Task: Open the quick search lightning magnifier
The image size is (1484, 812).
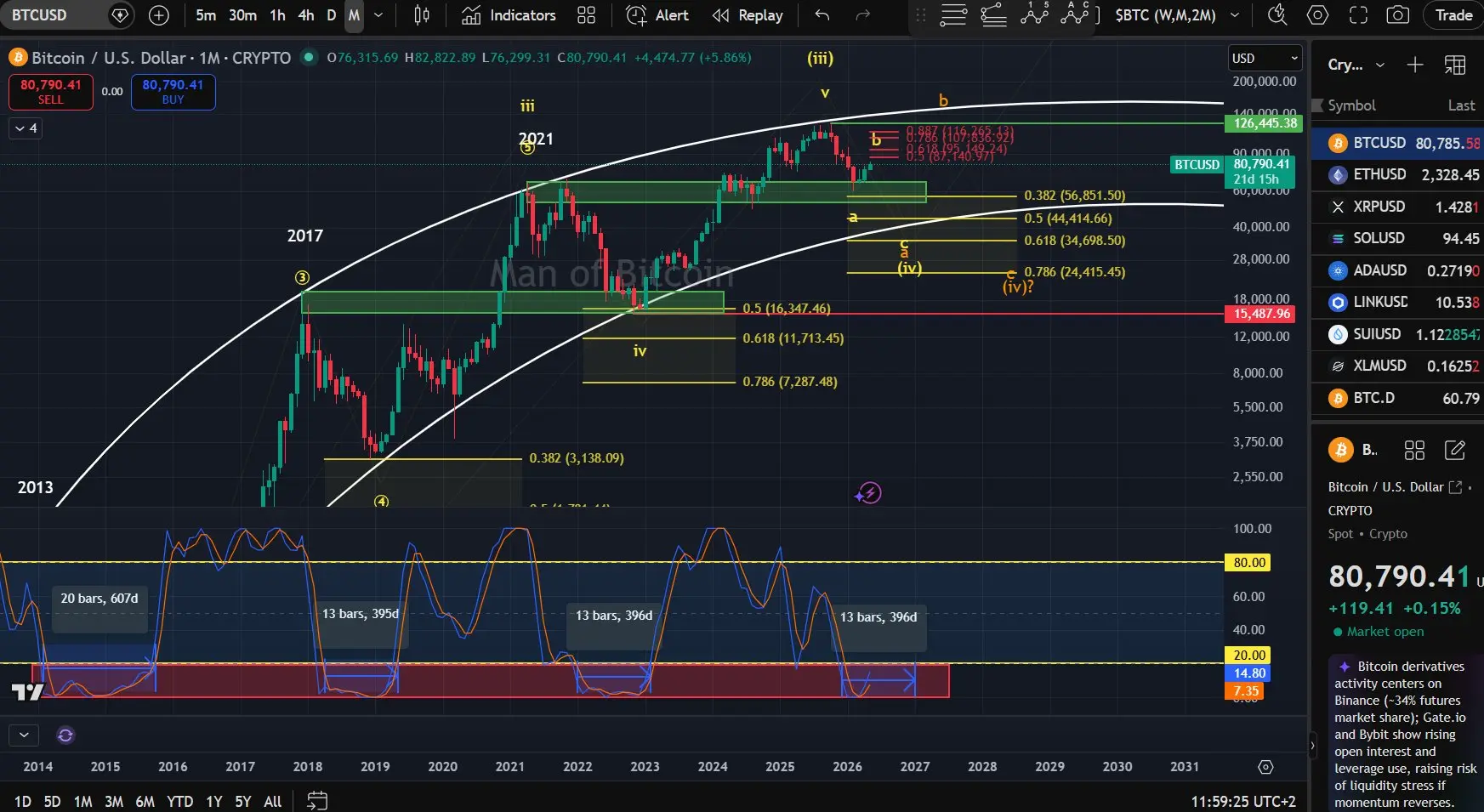Action: pos(1277,15)
